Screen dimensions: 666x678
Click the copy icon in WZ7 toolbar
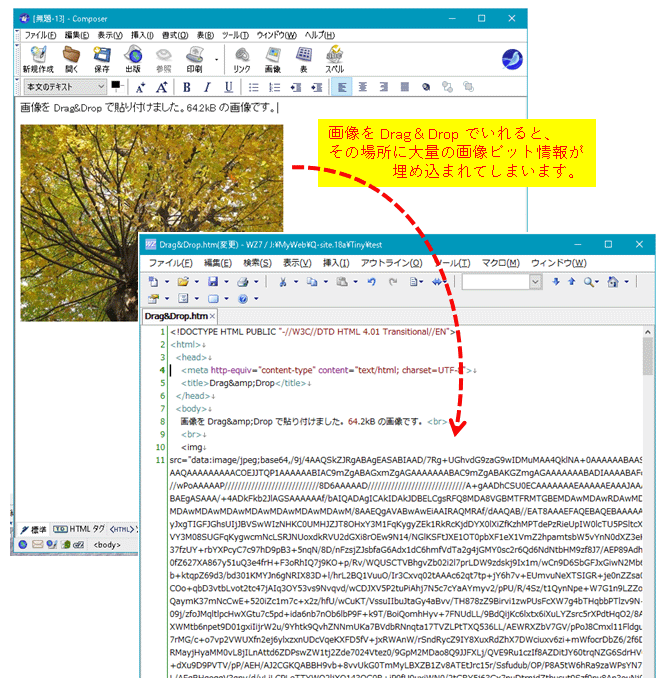pos(312,282)
